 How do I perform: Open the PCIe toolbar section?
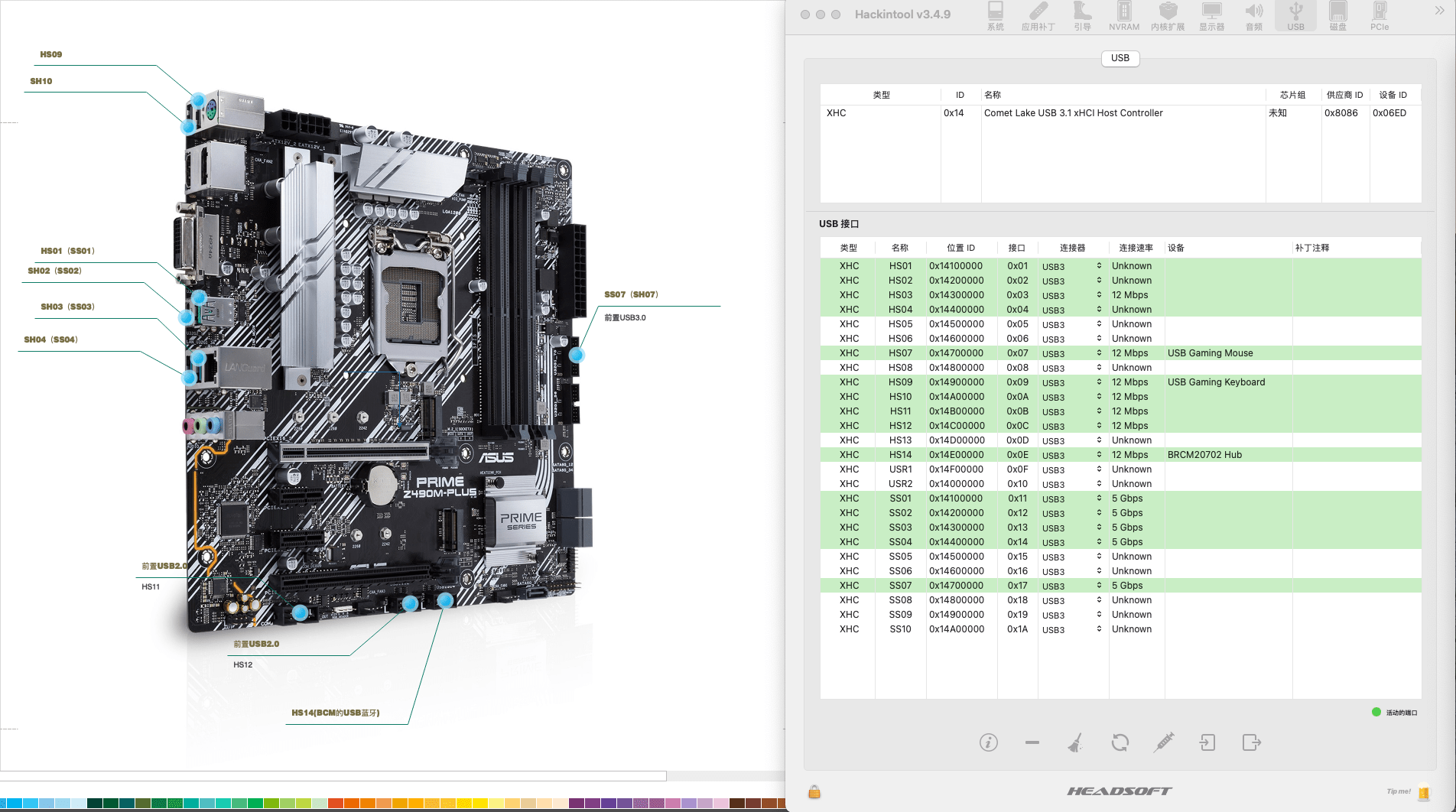tap(1380, 16)
